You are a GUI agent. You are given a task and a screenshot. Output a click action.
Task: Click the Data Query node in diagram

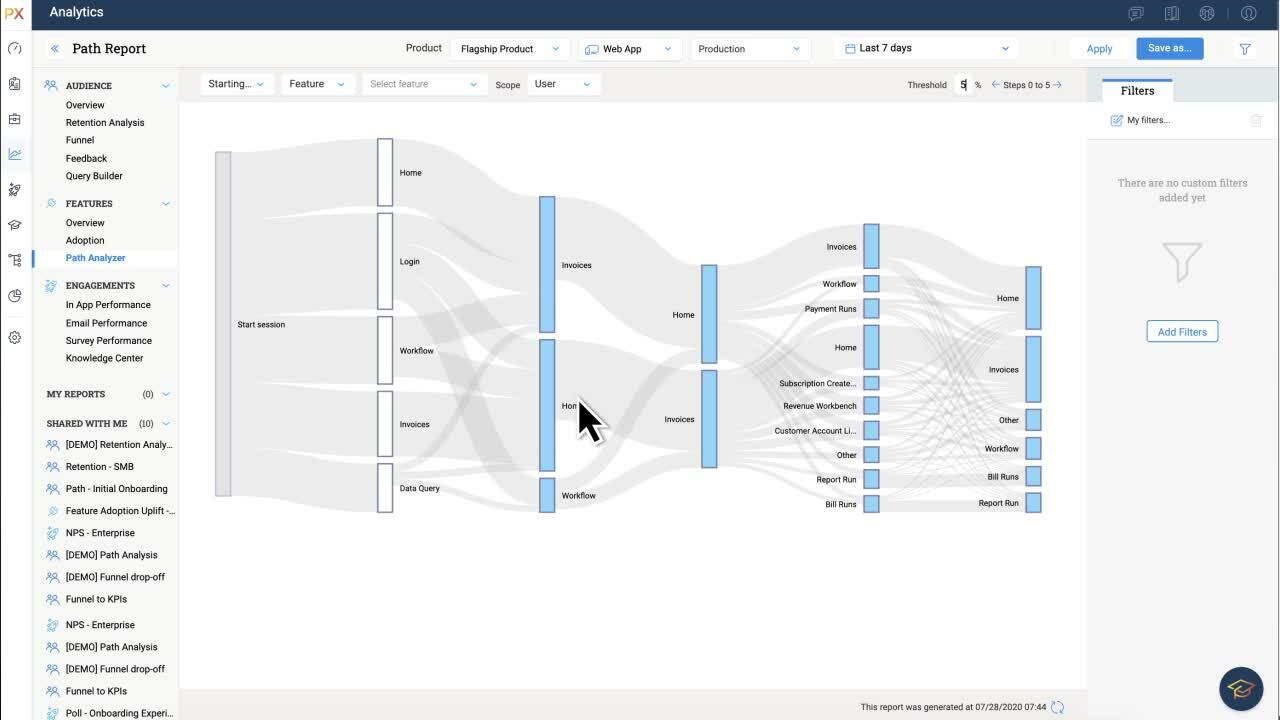(x=385, y=488)
